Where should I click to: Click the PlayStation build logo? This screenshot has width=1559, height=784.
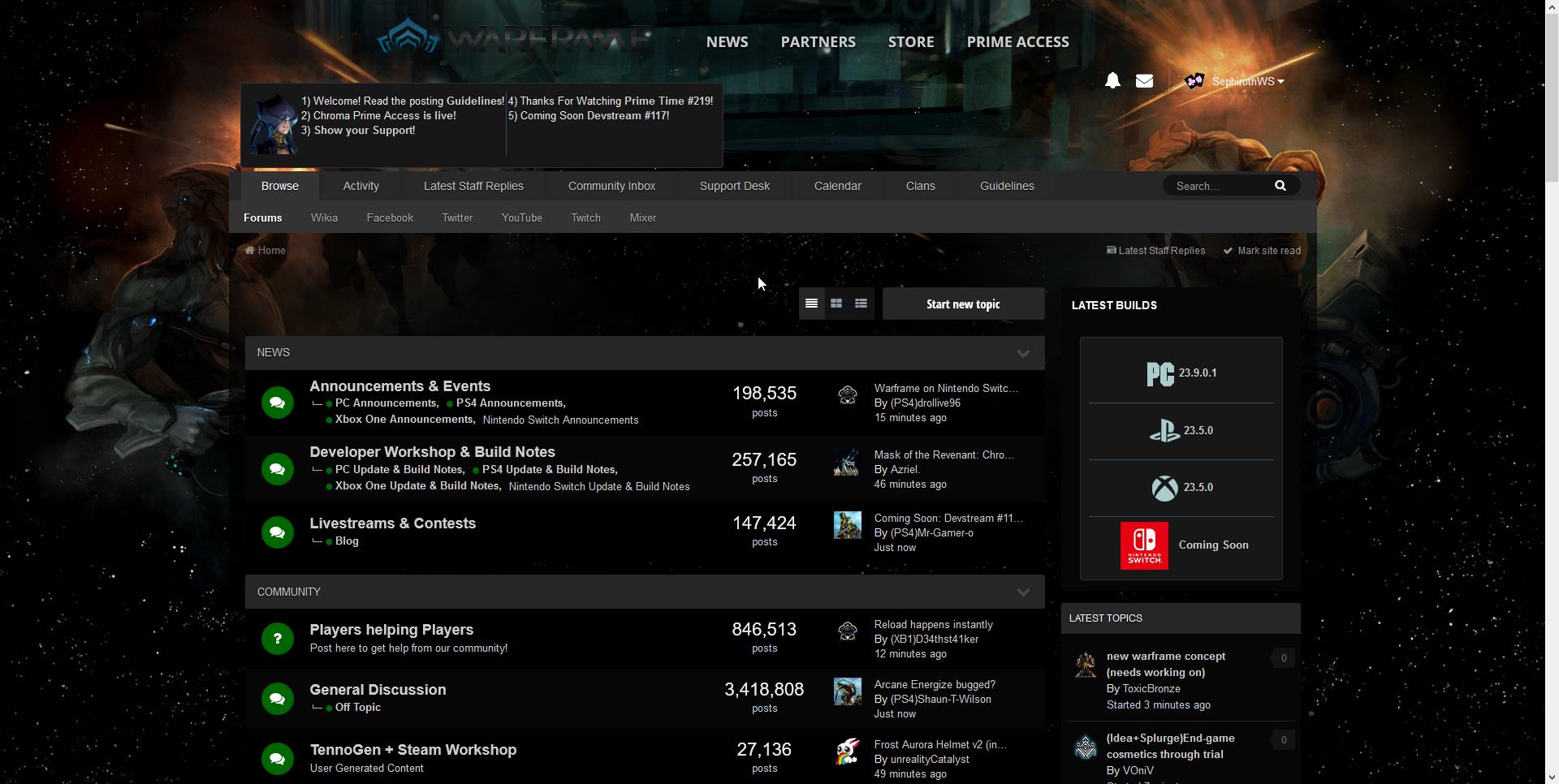coord(1164,430)
